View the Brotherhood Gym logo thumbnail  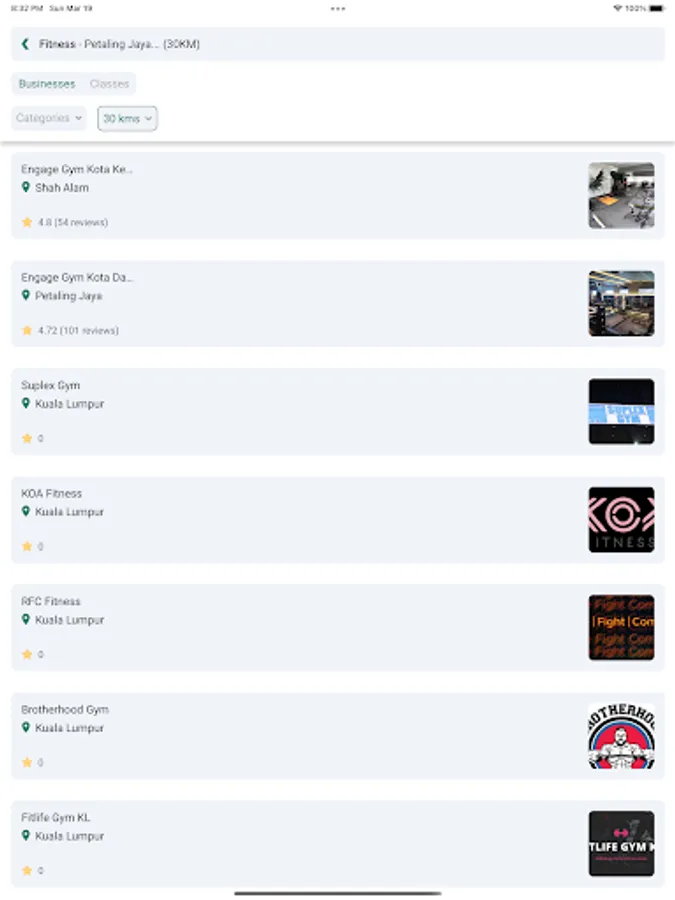click(x=621, y=735)
